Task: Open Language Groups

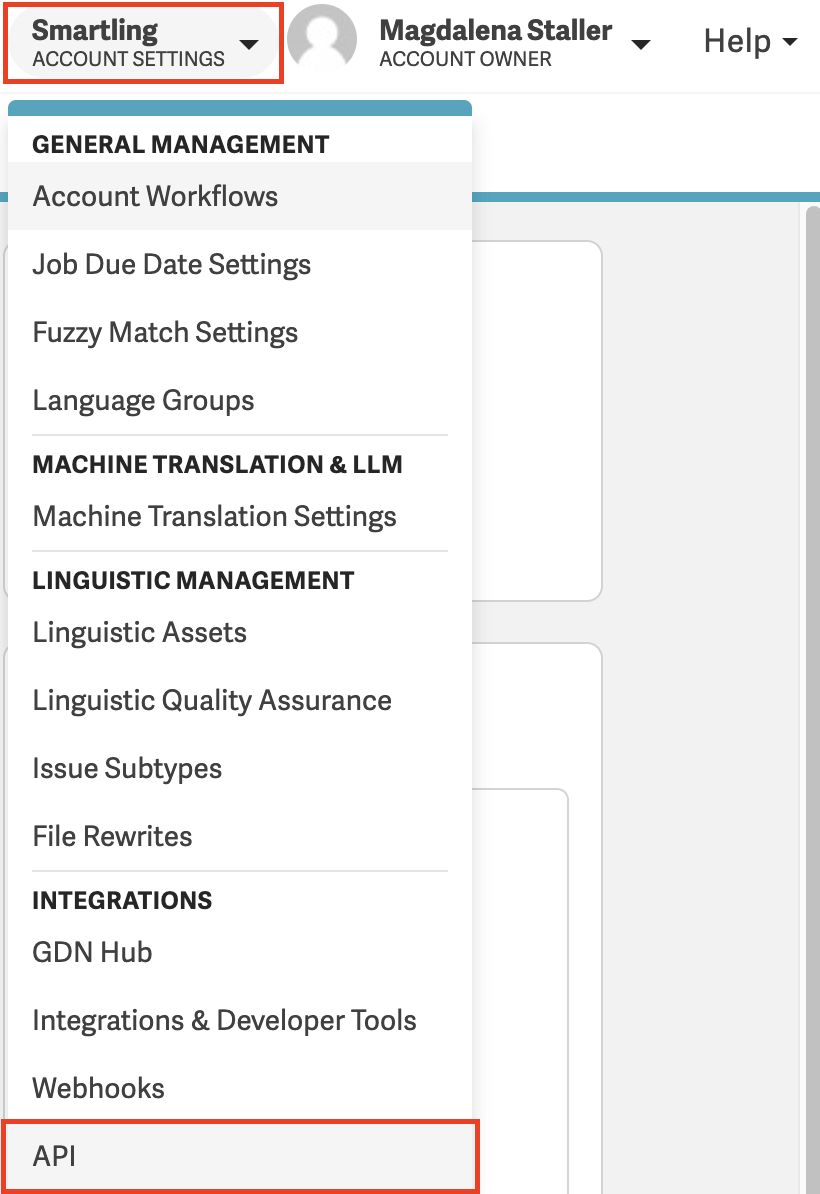Action: (x=143, y=400)
